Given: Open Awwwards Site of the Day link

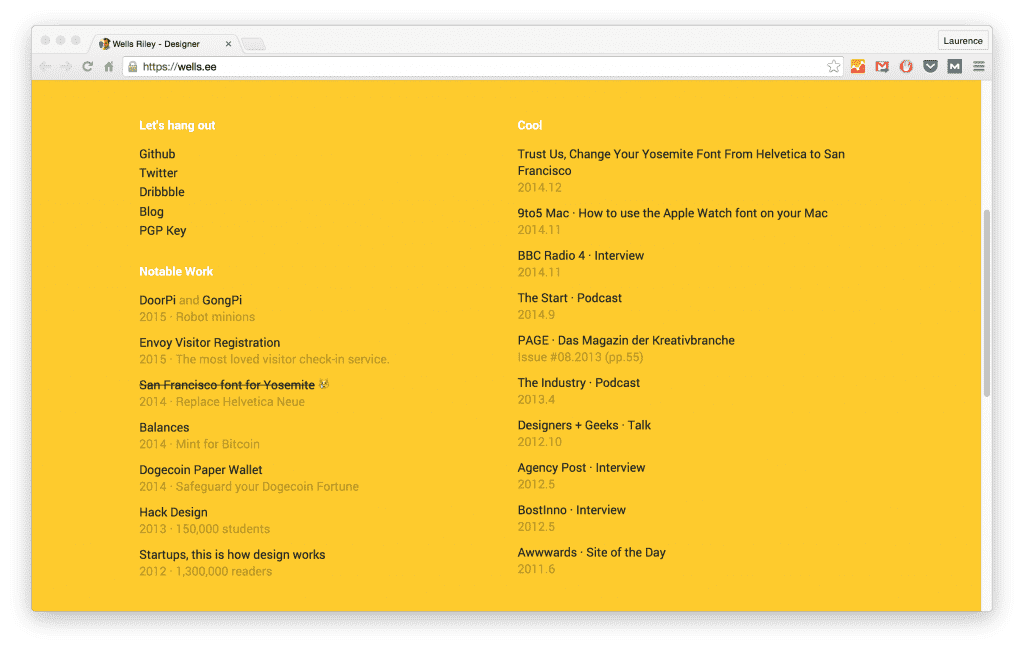Looking at the screenshot, I should (x=592, y=553).
